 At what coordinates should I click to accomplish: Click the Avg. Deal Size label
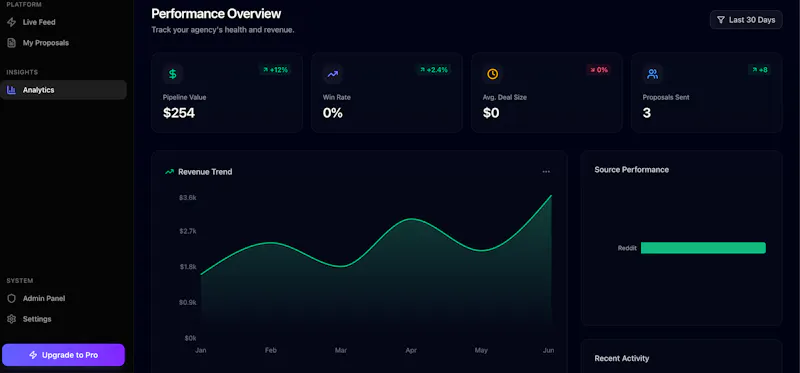(x=505, y=97)
